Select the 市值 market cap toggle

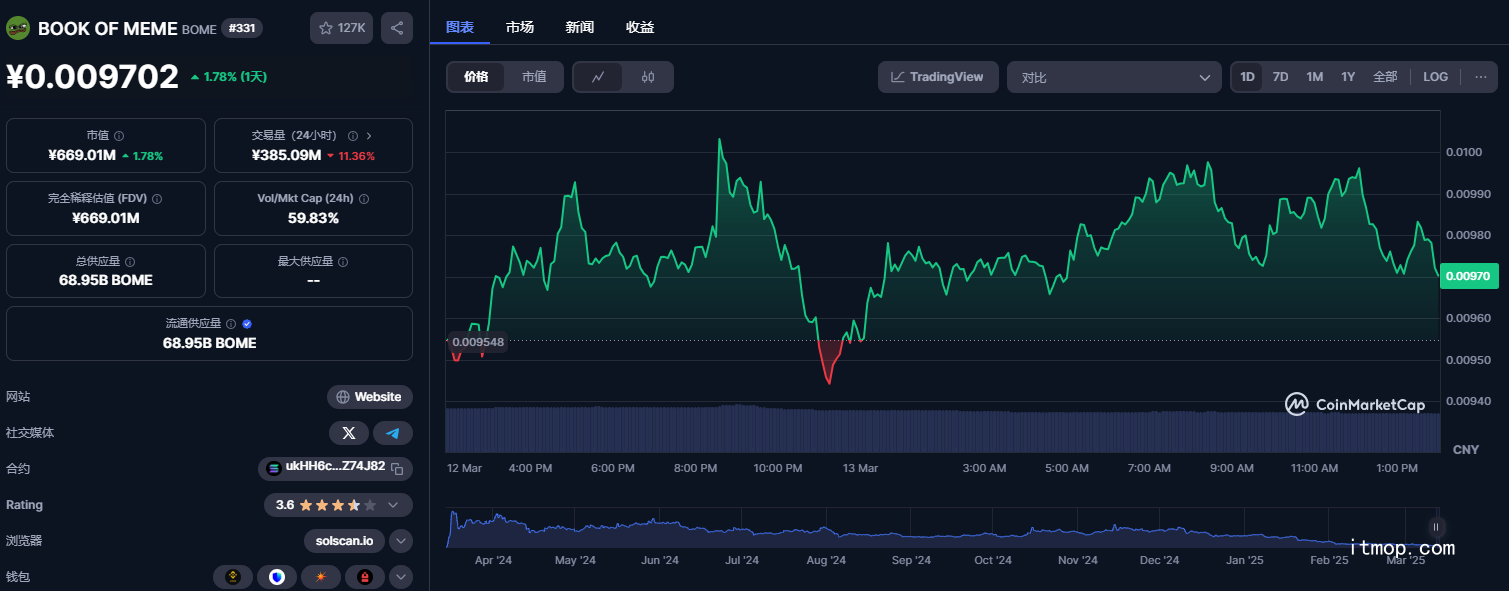point(534,77)
